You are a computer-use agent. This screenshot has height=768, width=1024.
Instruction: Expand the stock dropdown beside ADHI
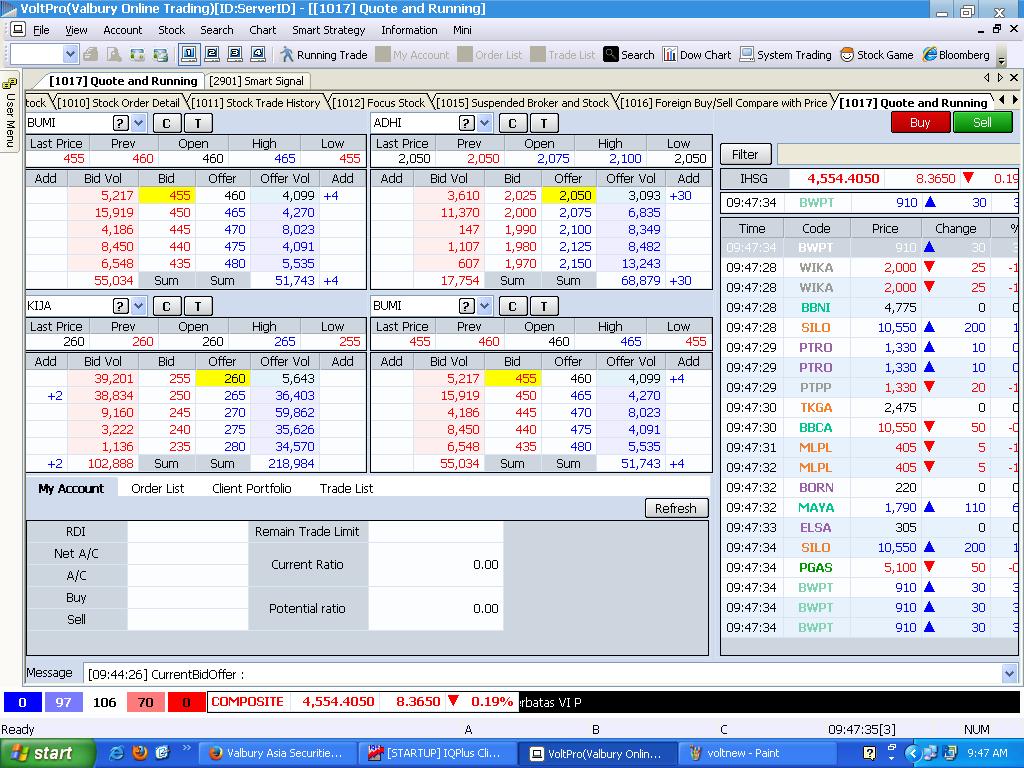(484, 123)
